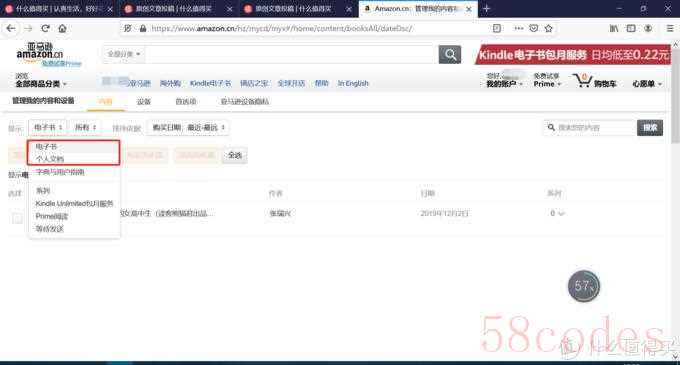
Task: Open the 购买日期 sort order dropdown
Action: (188, 127)
